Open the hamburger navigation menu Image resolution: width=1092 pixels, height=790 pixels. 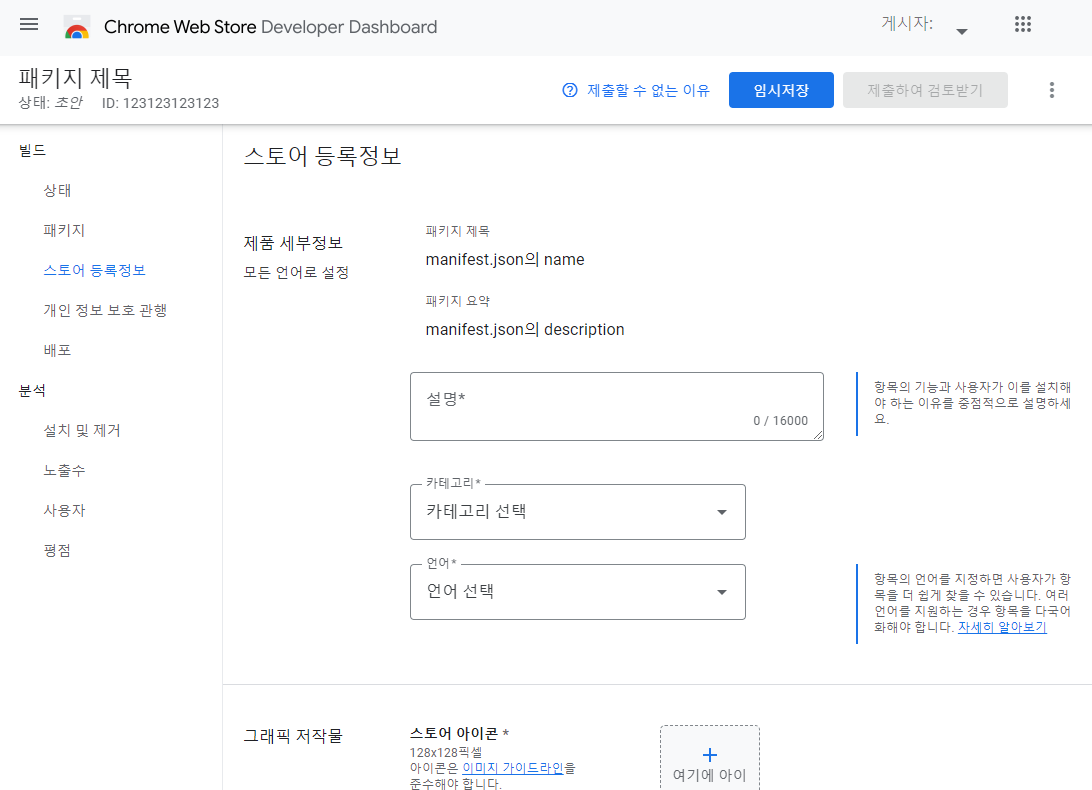pyautogui.click(x=29, y=25)
